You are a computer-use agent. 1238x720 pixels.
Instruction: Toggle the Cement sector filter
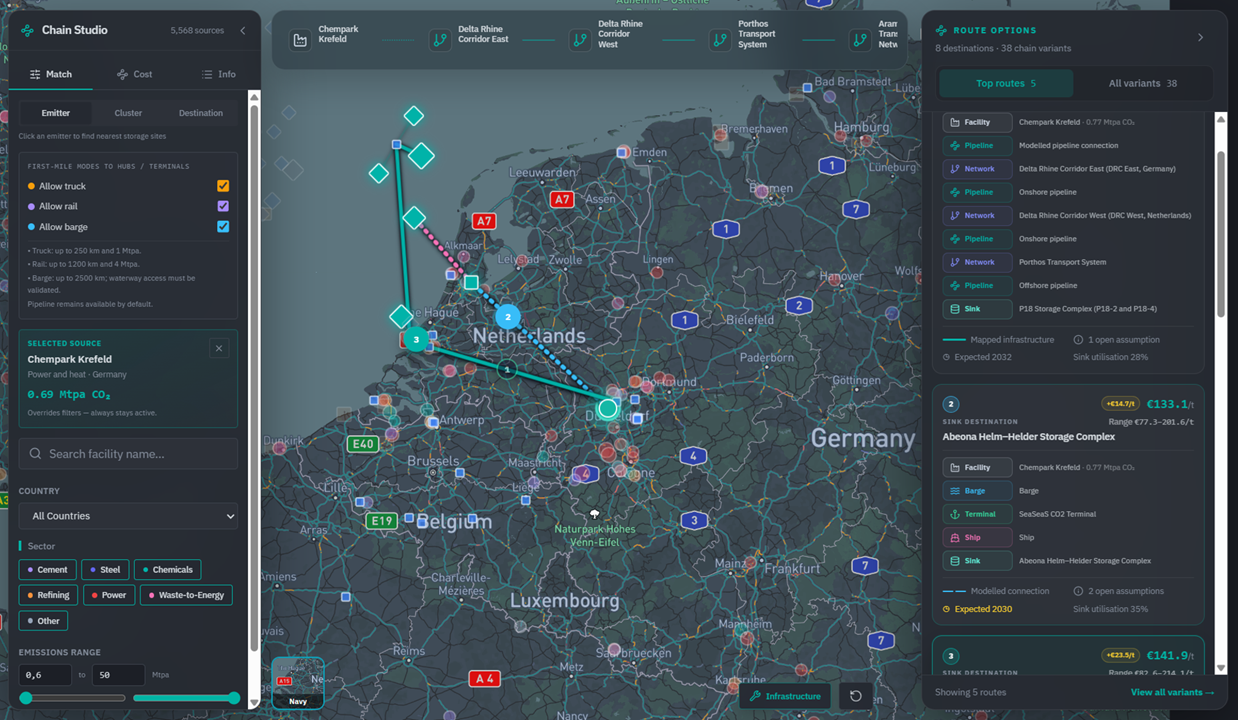pyautogui.click(x=47, y=570)
